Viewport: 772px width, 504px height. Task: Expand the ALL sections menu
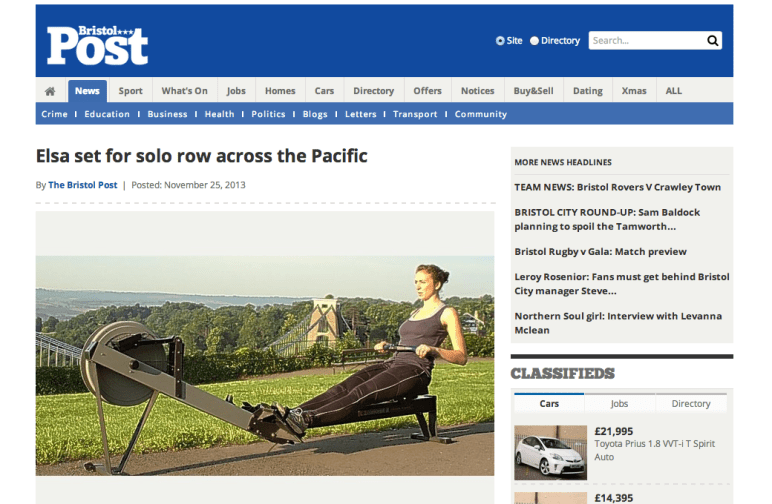[673, 91]
